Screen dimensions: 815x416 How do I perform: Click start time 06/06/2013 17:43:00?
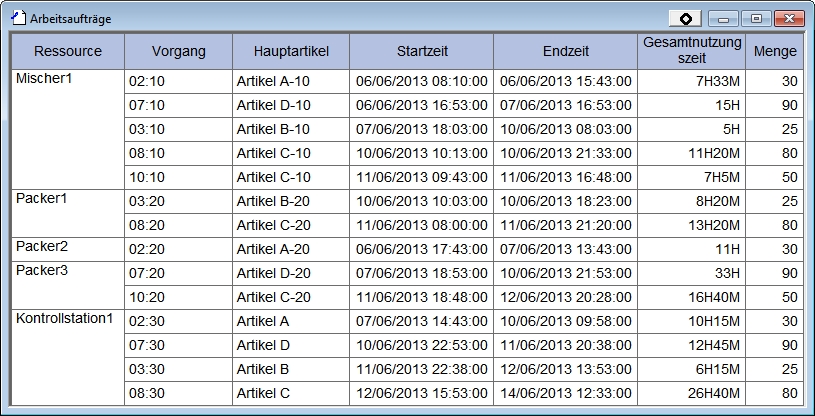click(421, 249)
